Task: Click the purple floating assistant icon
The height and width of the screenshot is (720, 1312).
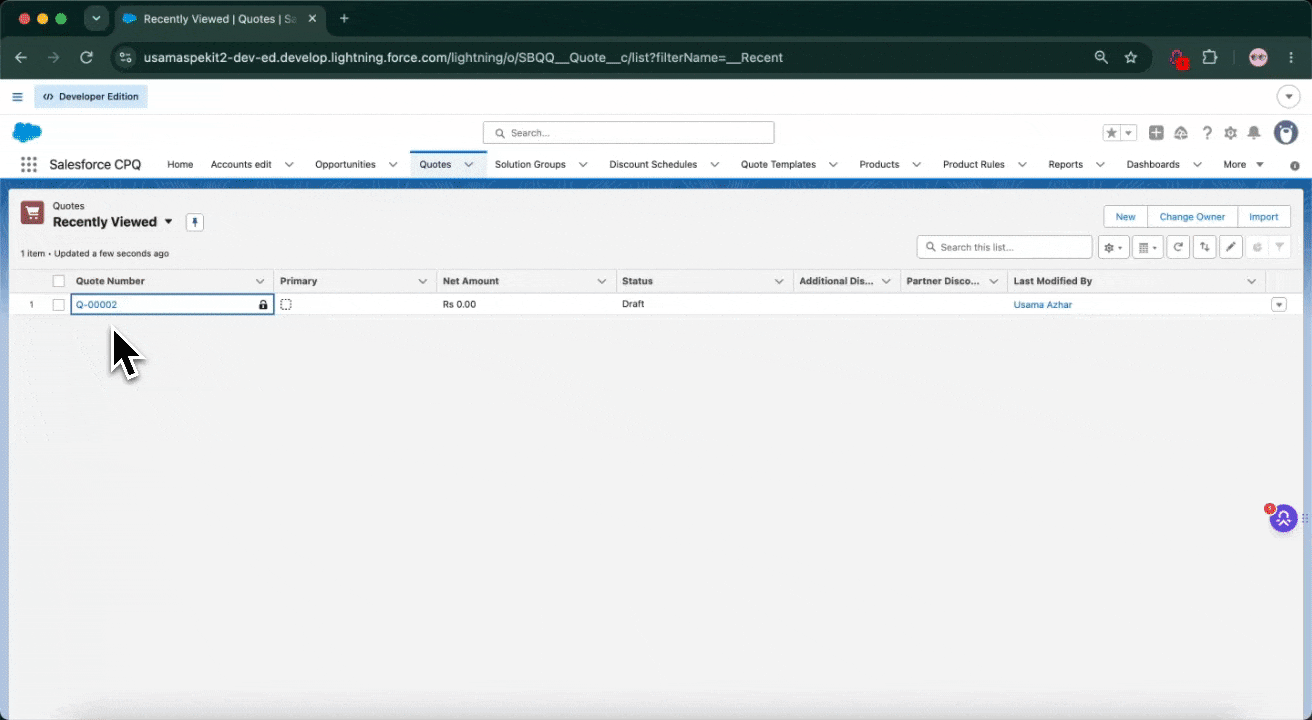Action: click(1284, 518)
